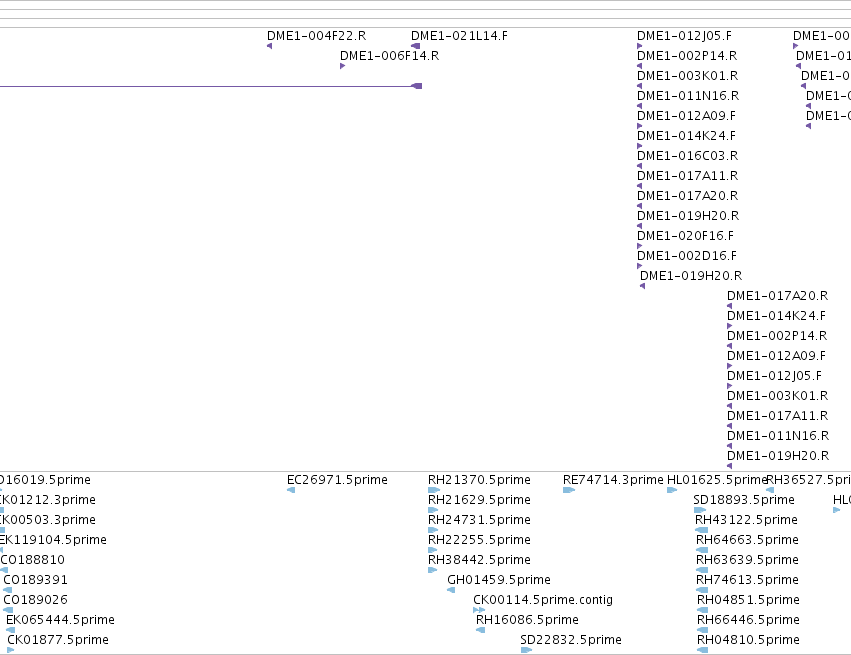The image size is (851, 655).
Task: Select the SD18893.5prime EST label
Action: (x=744, y=500)
